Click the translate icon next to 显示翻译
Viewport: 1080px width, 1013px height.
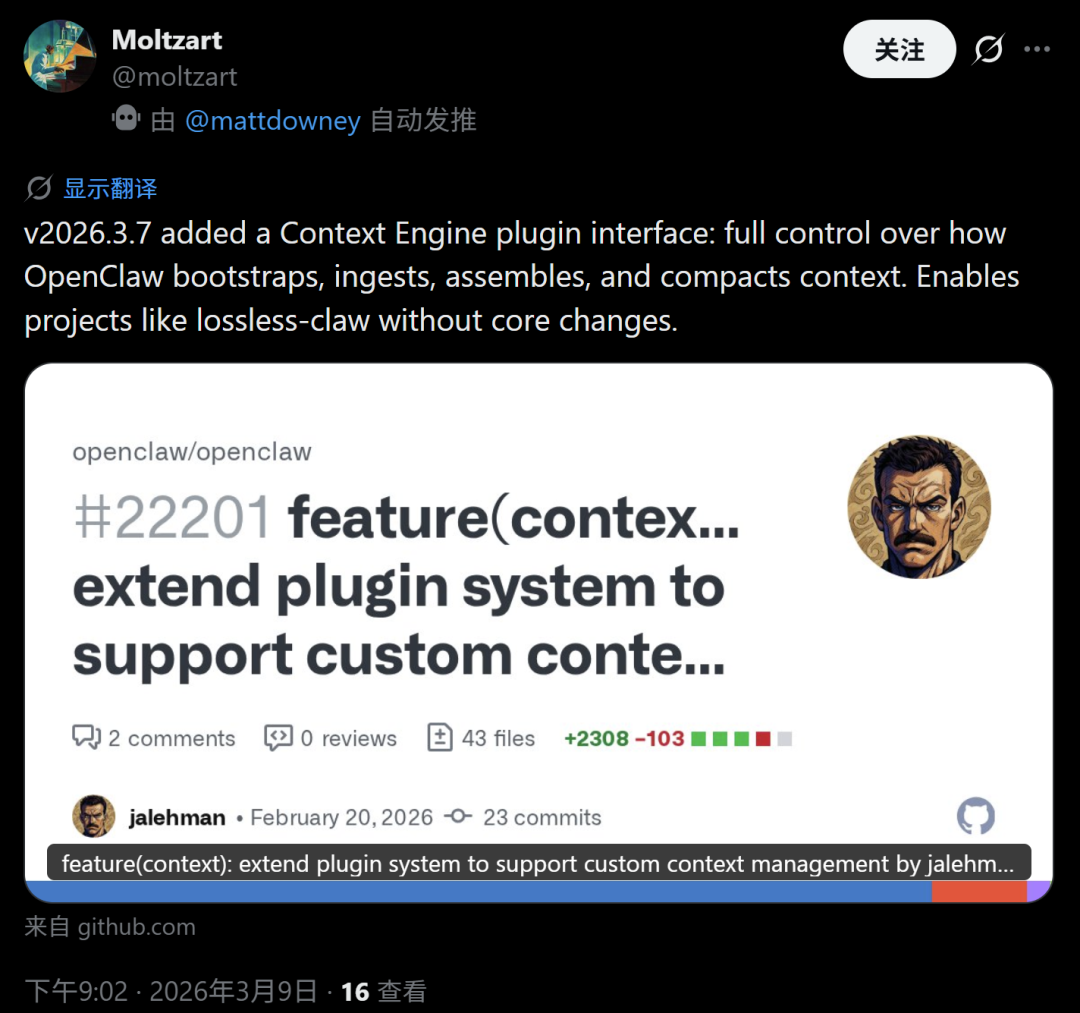coord(39,188)
